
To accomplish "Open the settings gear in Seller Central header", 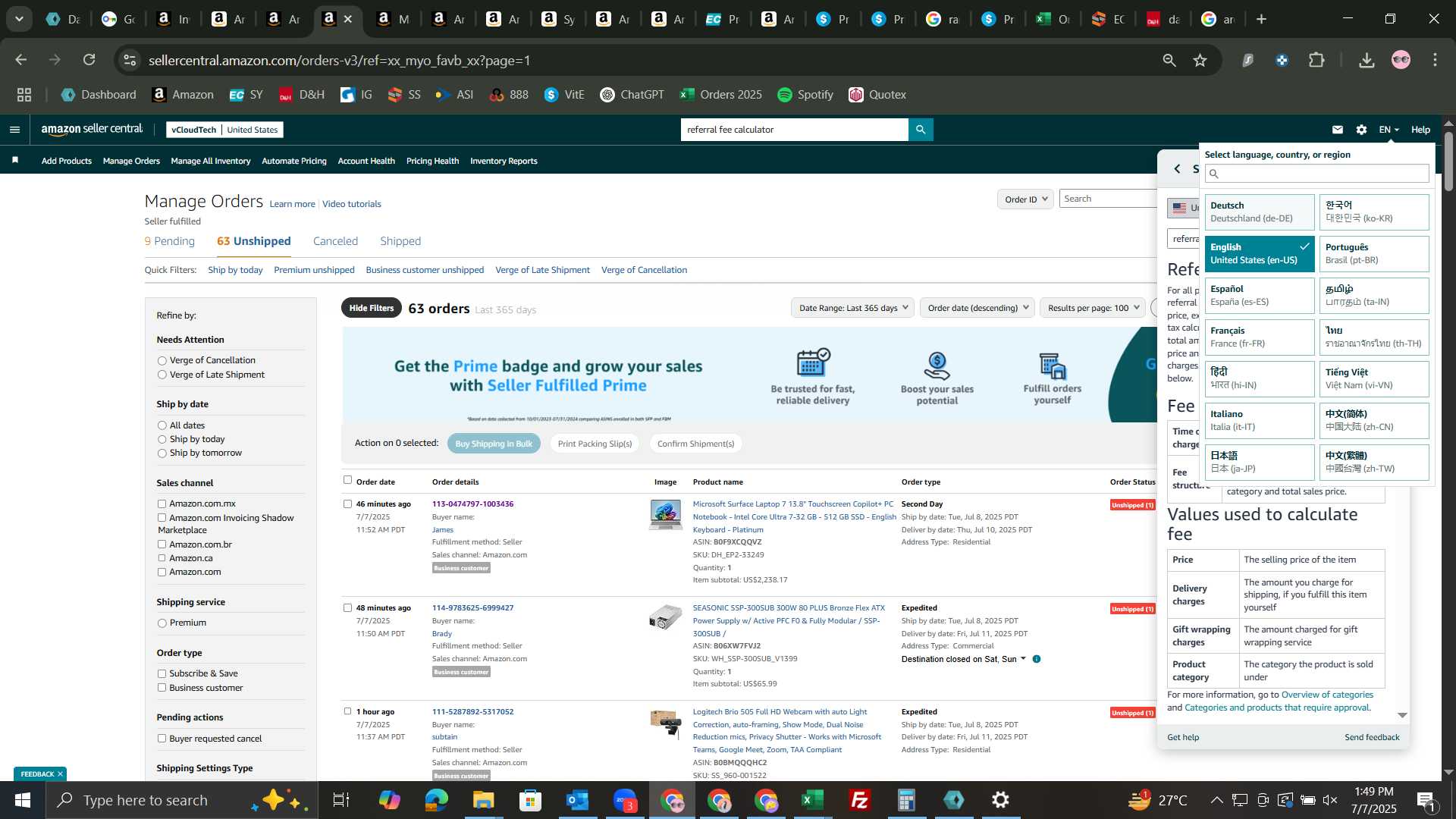I will [x=1361, y=130].
